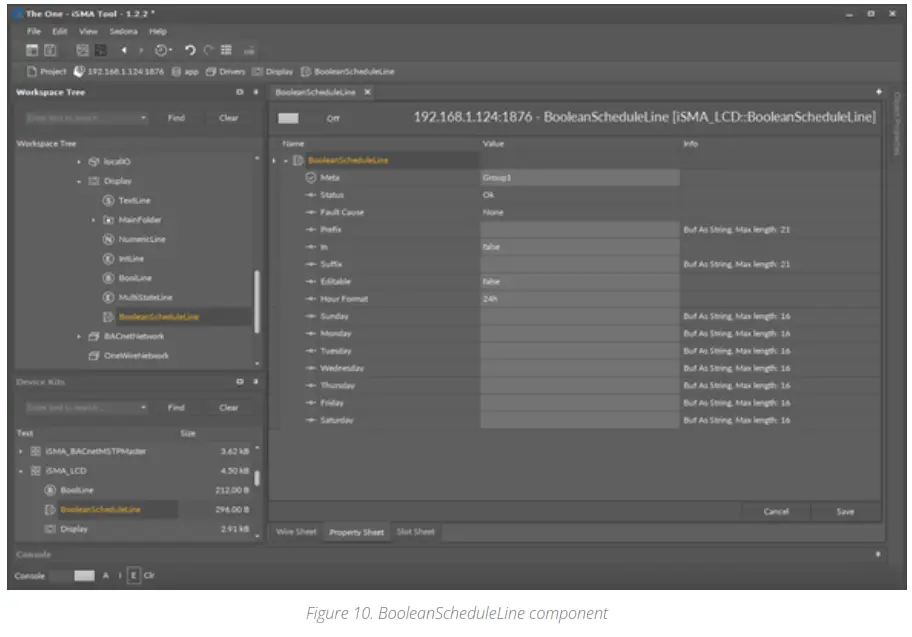The height and width of the screenshot is (637, 912).
Task: Click the Meta shield icon in property sheet
Action: [311, 177]
